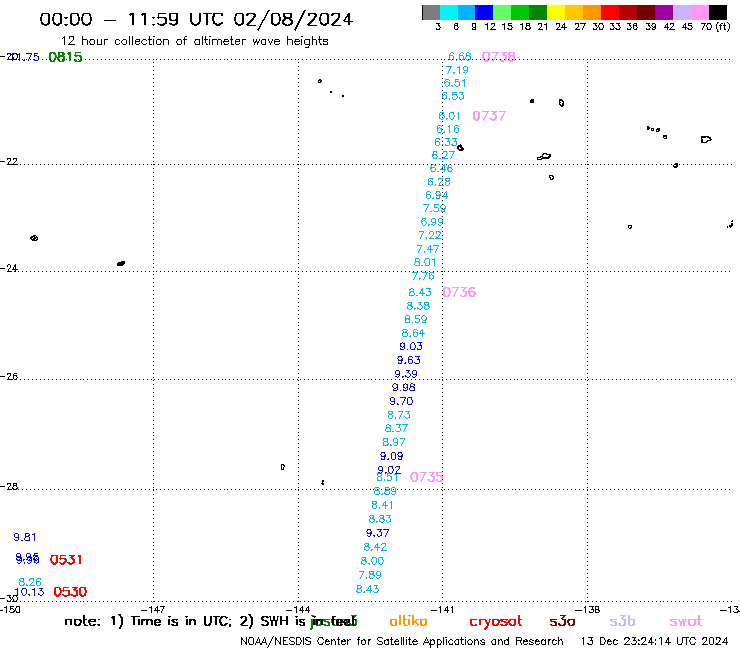
Task: Select wave height reading '6.01'
Action: tap(449, 116)
